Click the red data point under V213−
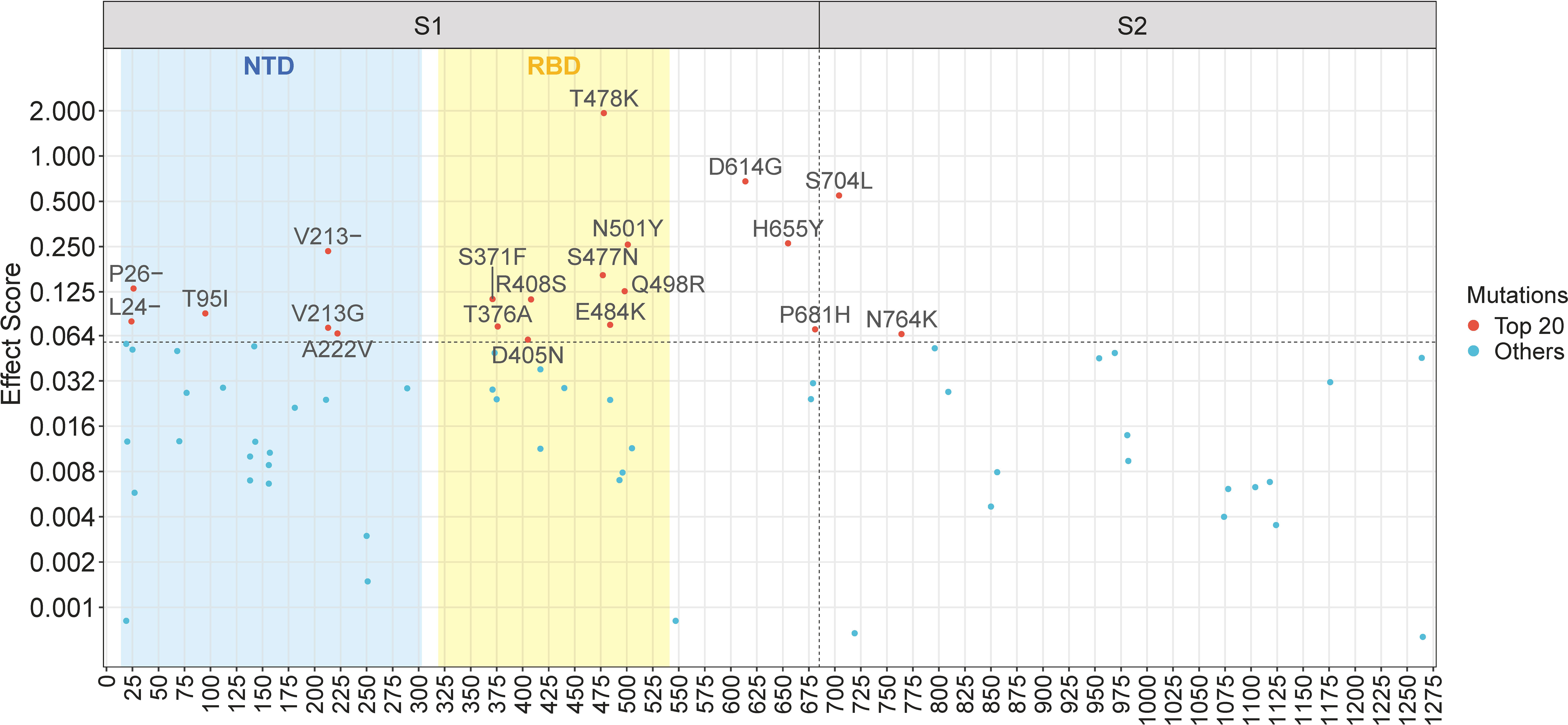This screenshot has width=1568, height=725. (x=328, y=251)
